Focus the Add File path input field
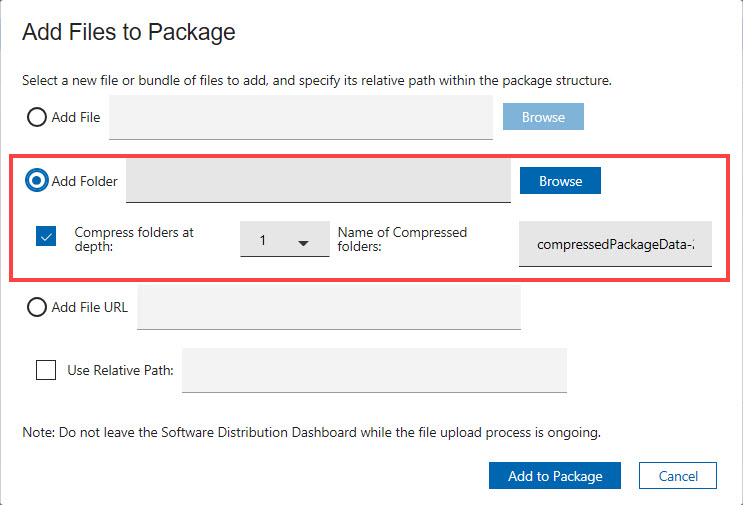 (x=301, y=117)
